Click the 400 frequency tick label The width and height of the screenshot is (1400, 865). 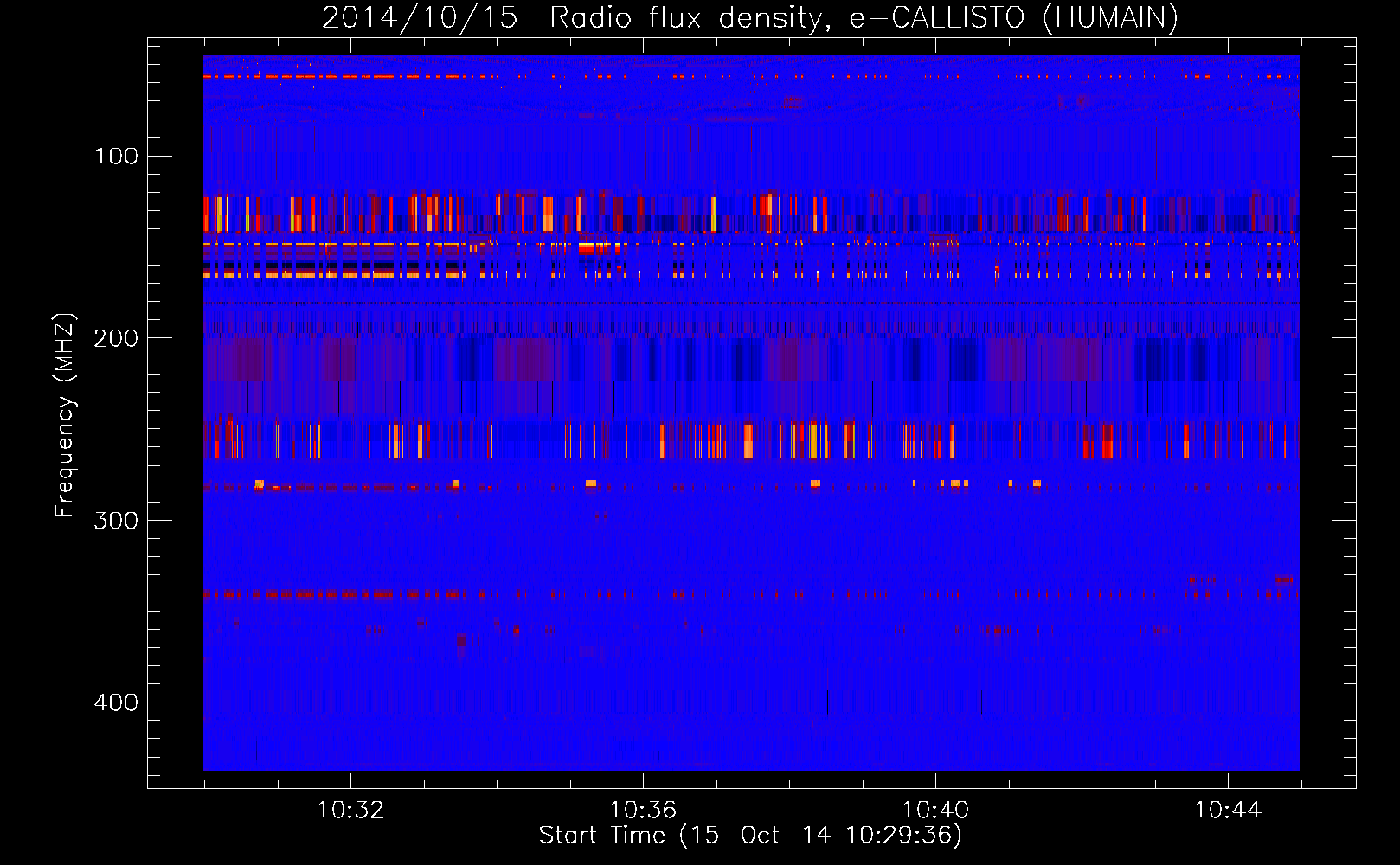(x=116, y=702)
